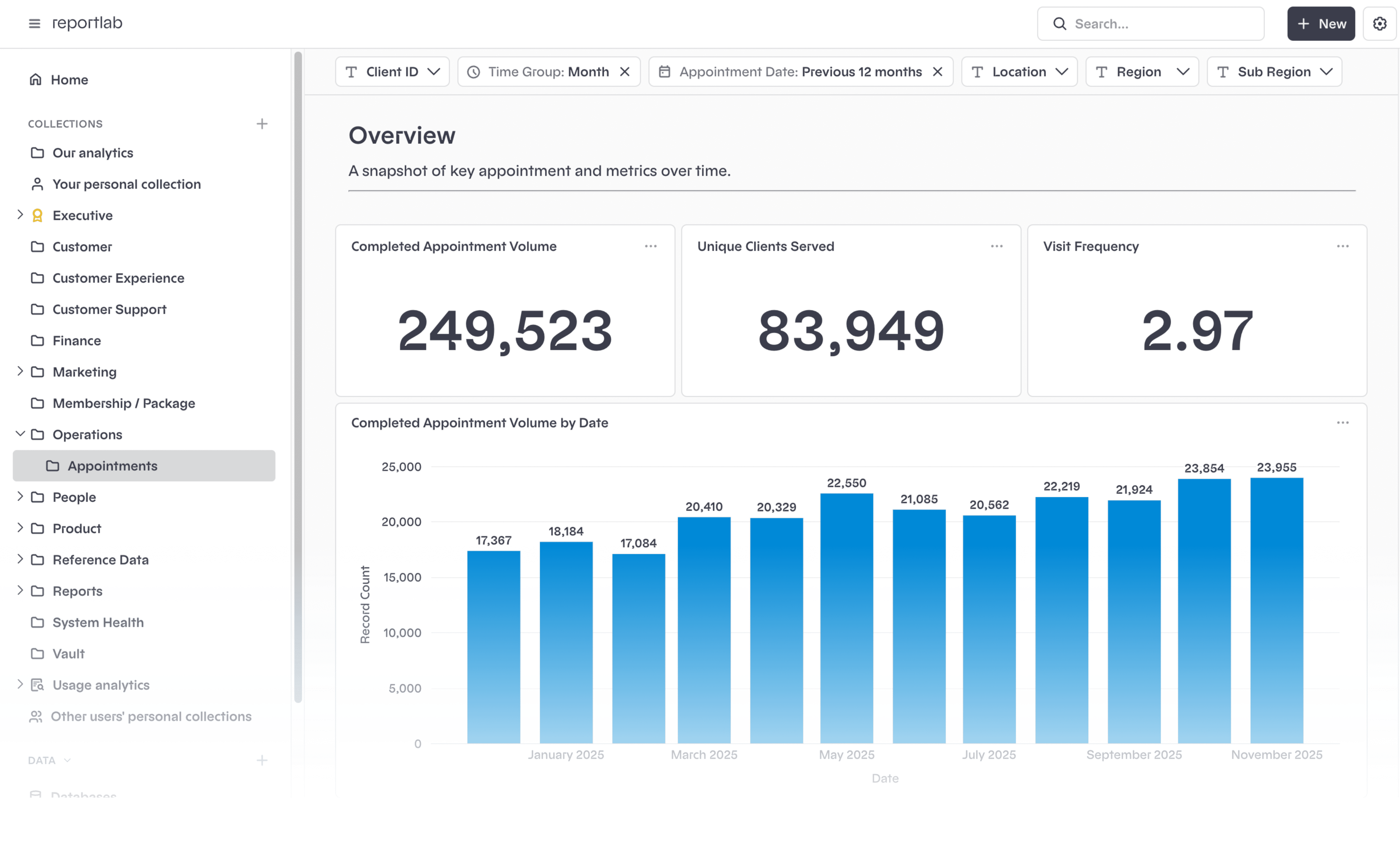Viewport: 1400px width, 859px height.
Task: Collapse the Operations collection folder
Action: pos(20,434)
